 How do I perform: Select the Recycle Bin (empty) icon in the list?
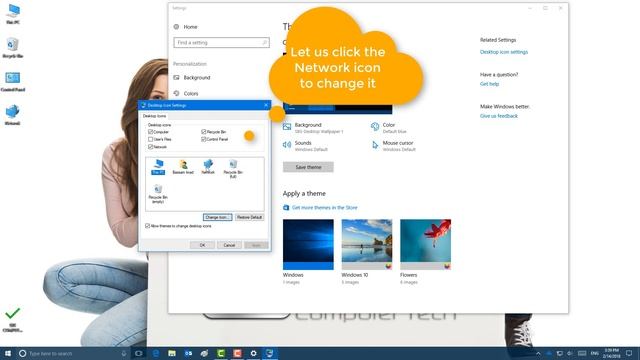click(x=158, y=193)
